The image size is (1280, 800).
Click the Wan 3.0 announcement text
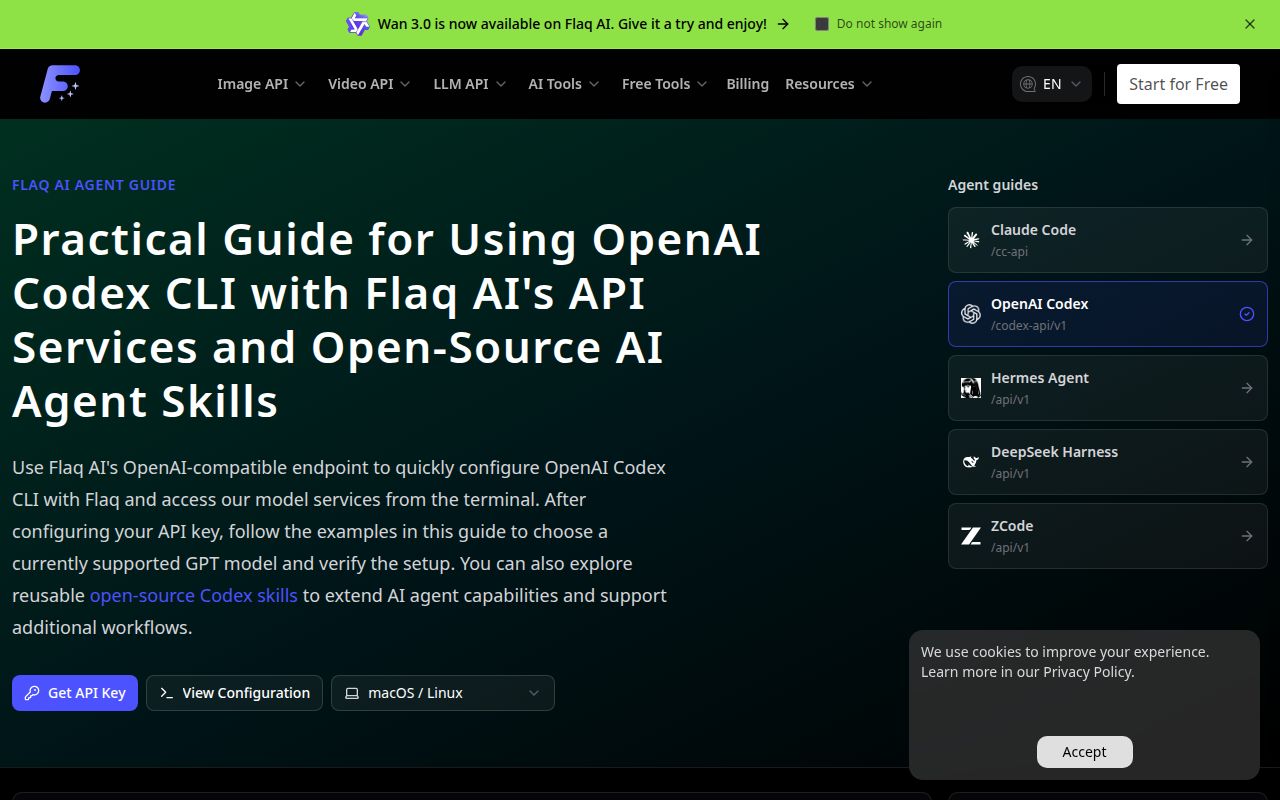tap(572, 24)
